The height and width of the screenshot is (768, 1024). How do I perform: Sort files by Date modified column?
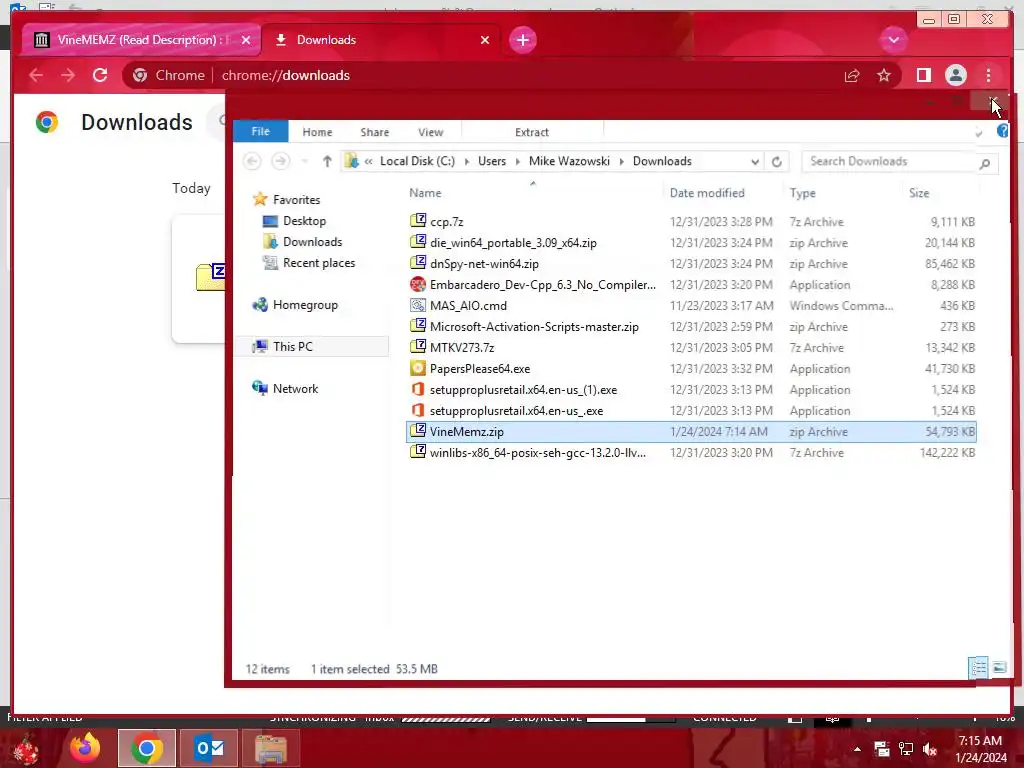(707, 193)
